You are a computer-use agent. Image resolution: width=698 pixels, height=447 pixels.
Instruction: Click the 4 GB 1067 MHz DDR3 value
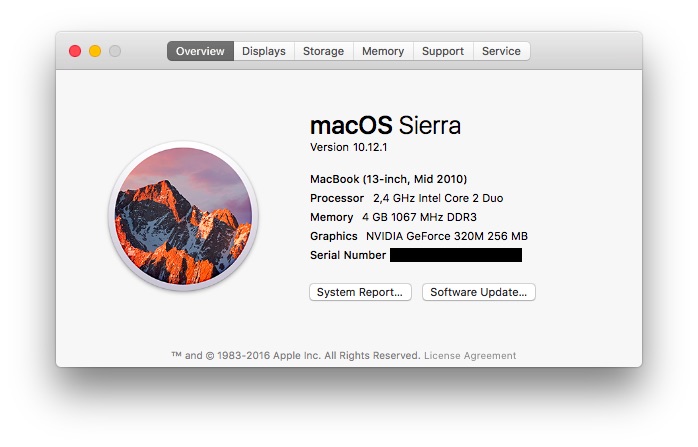click(x=419, y=217)
